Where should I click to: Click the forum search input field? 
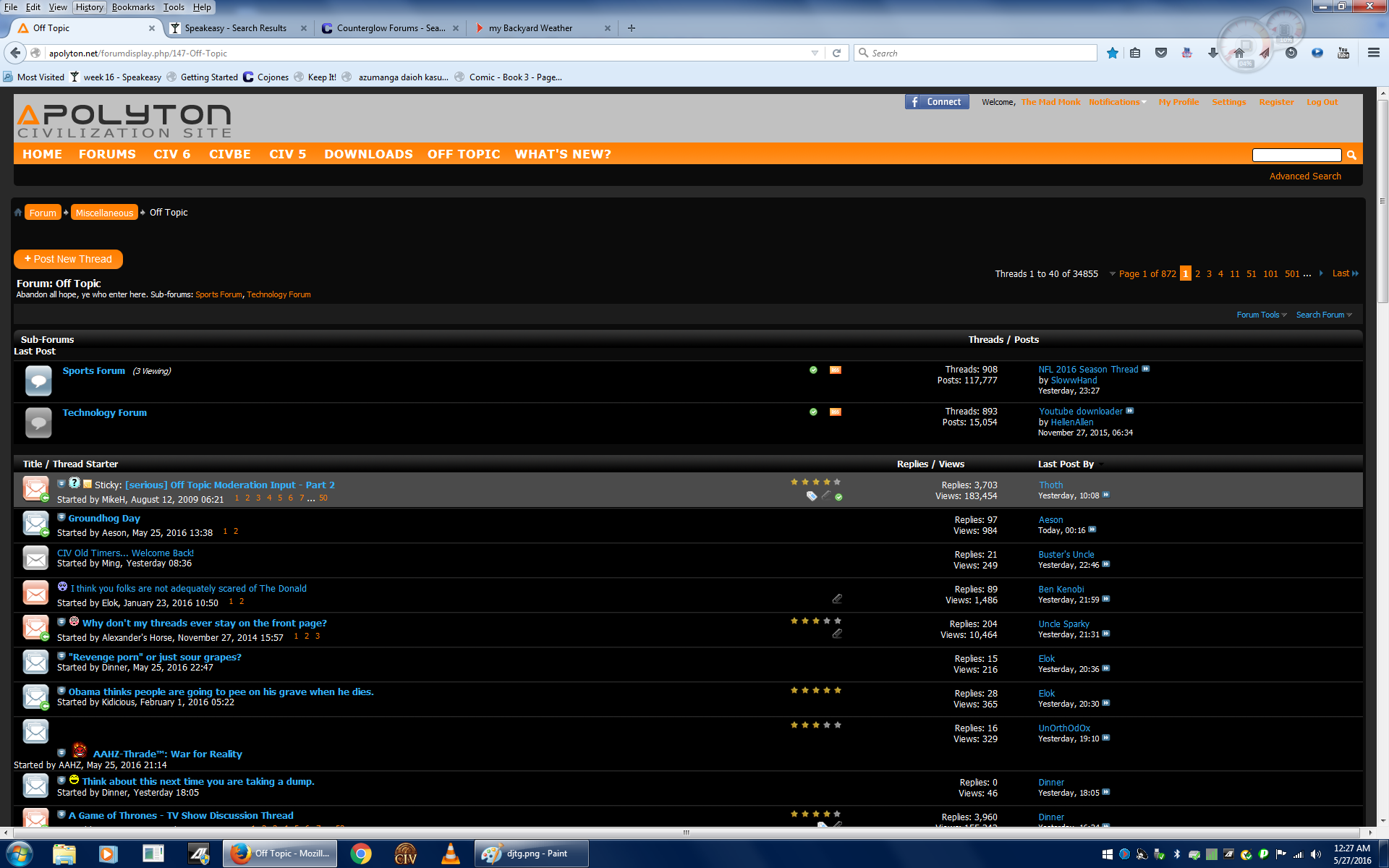[x=1296, y=155]
